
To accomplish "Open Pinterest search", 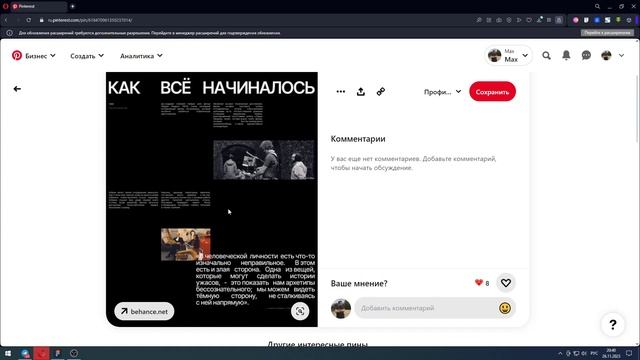I will click(546, 56).
